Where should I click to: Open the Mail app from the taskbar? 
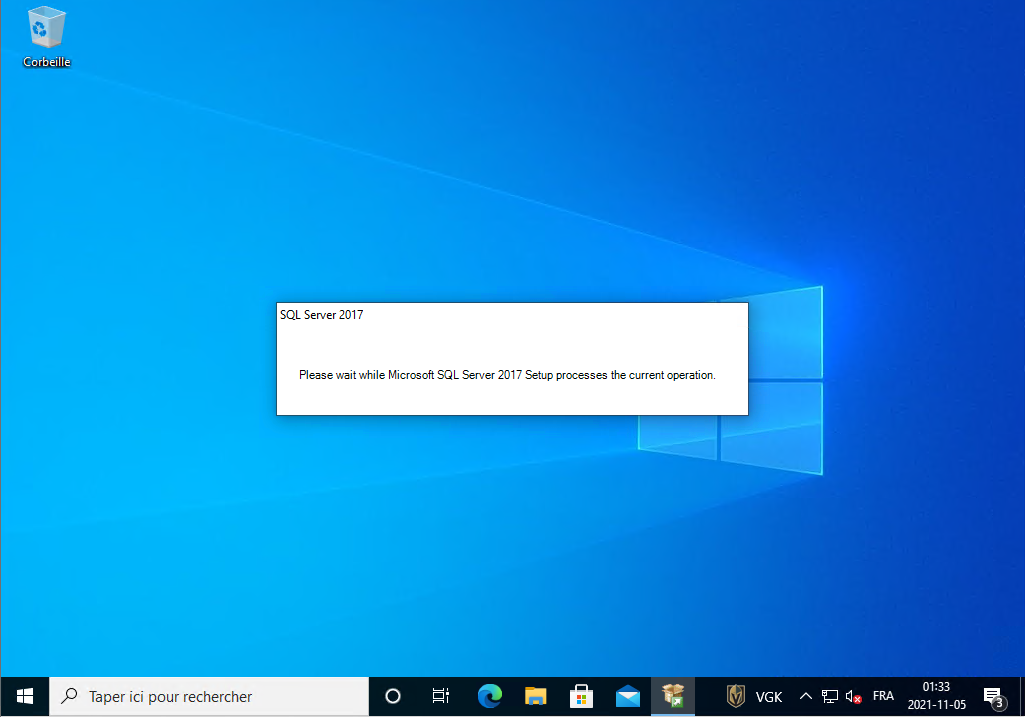click(x=628, y=696)
